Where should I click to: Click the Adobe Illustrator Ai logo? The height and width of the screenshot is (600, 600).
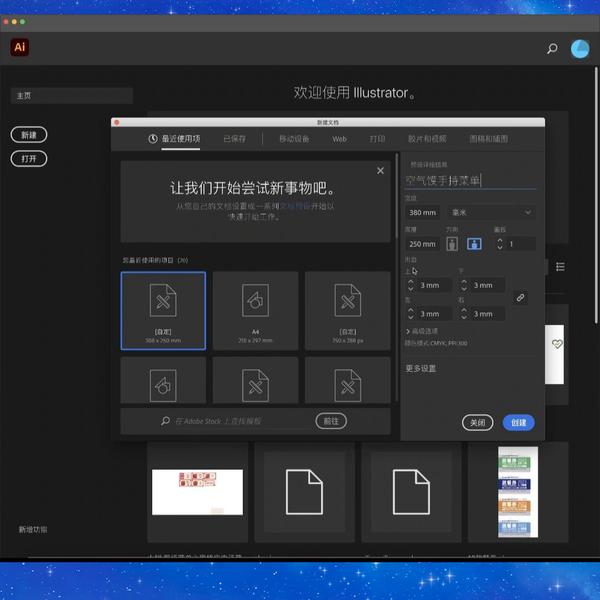point(20,47)
